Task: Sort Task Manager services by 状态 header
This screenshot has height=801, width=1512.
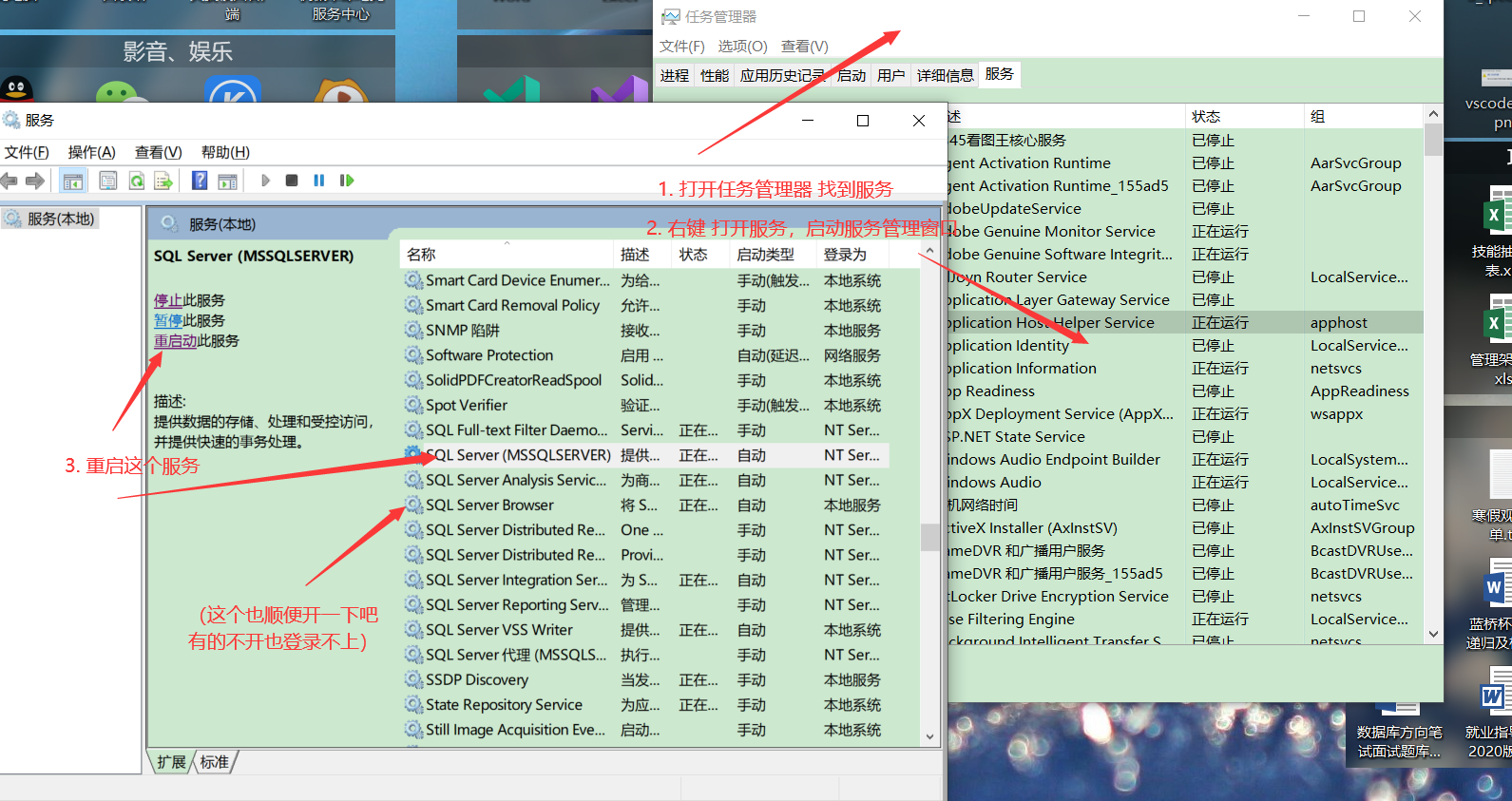Action: pos(1243,116)
